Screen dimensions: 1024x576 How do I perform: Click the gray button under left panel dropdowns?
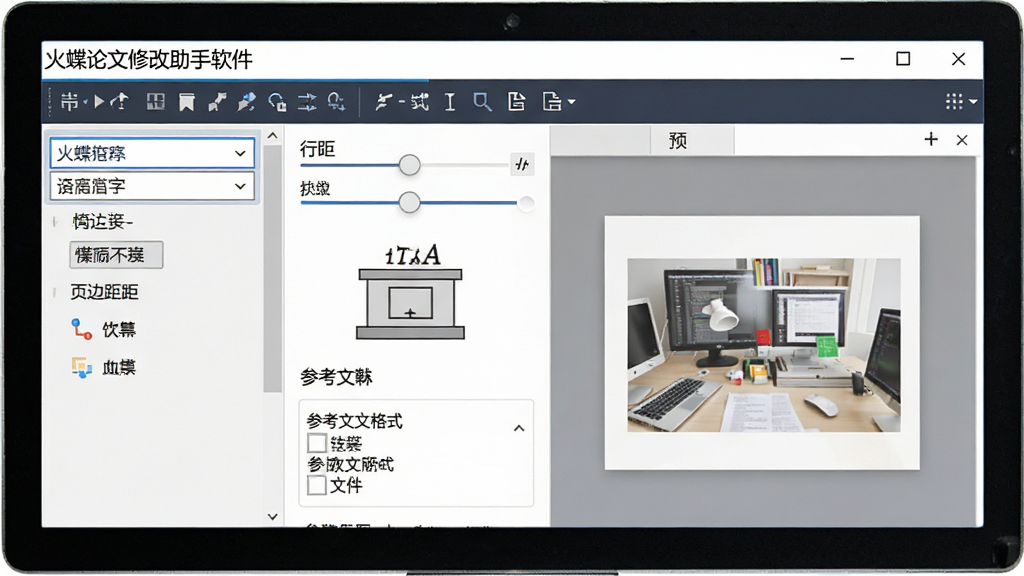(x=116, y=255)
